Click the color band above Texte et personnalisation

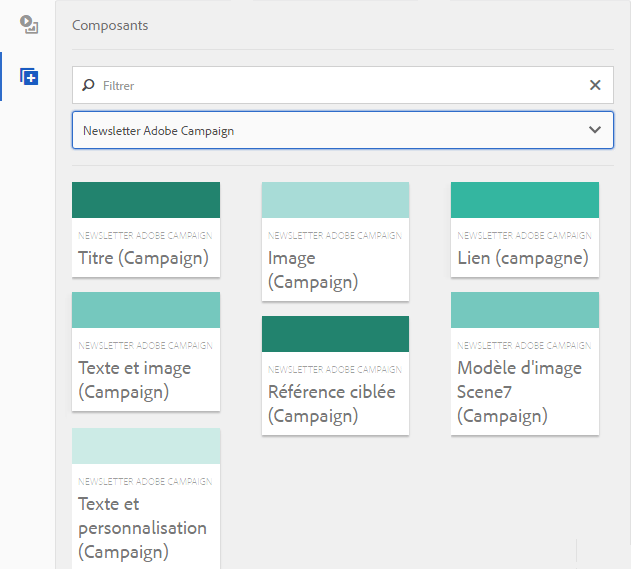pos(146,445)
